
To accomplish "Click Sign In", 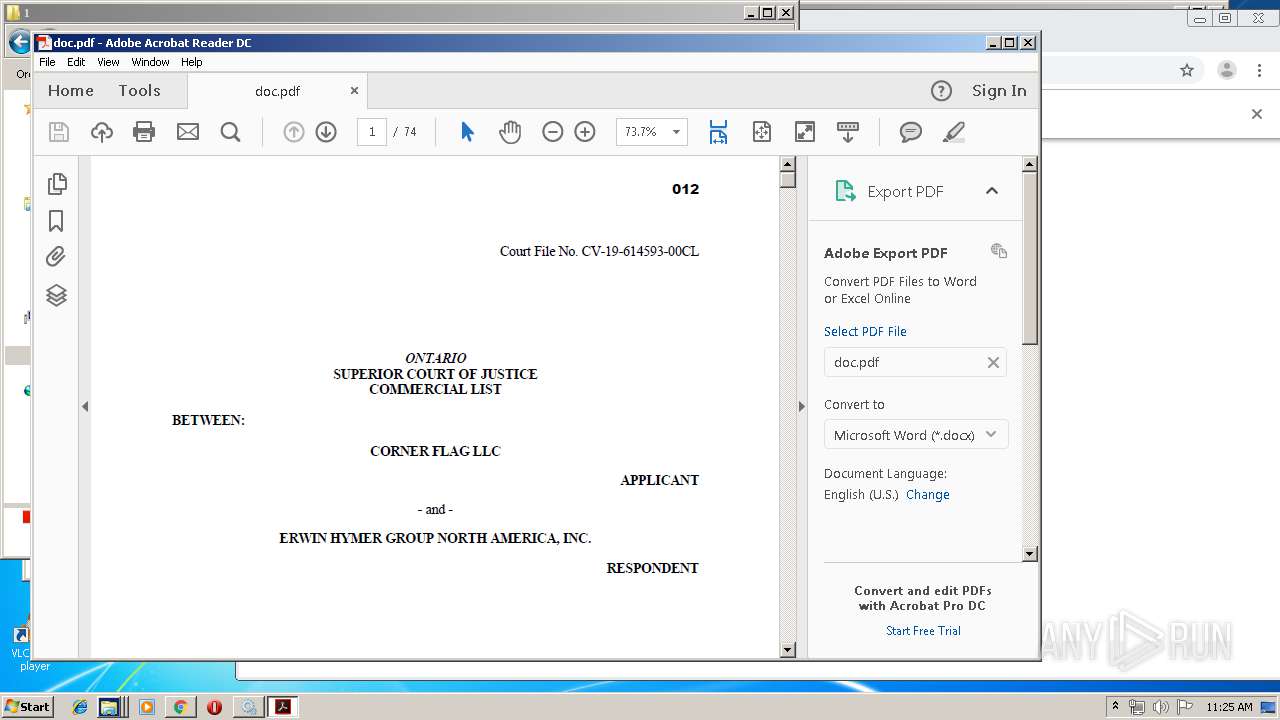I will (x=999, y=90).
